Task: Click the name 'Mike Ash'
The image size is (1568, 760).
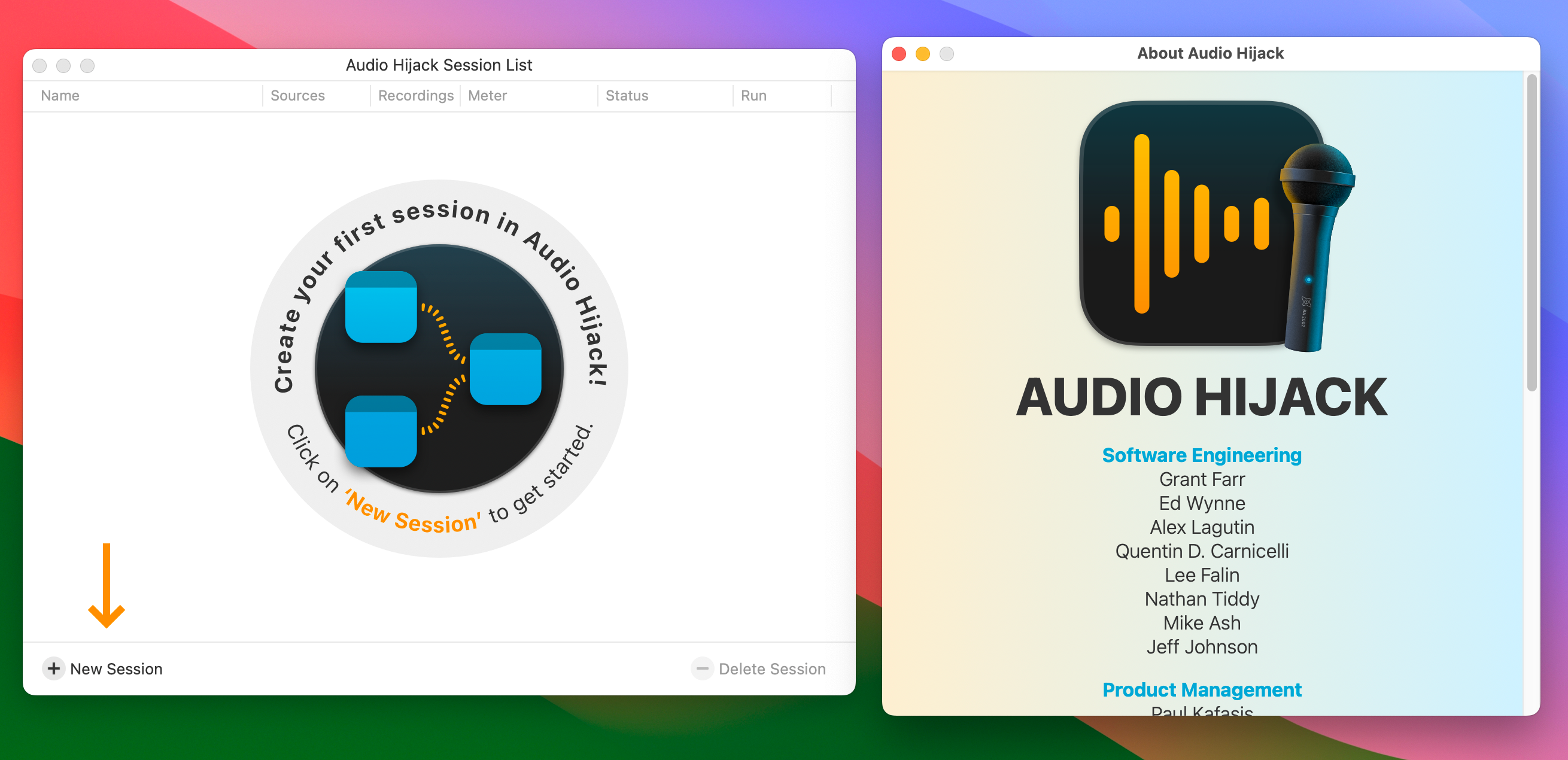Action: click(x=1202, y=622)
